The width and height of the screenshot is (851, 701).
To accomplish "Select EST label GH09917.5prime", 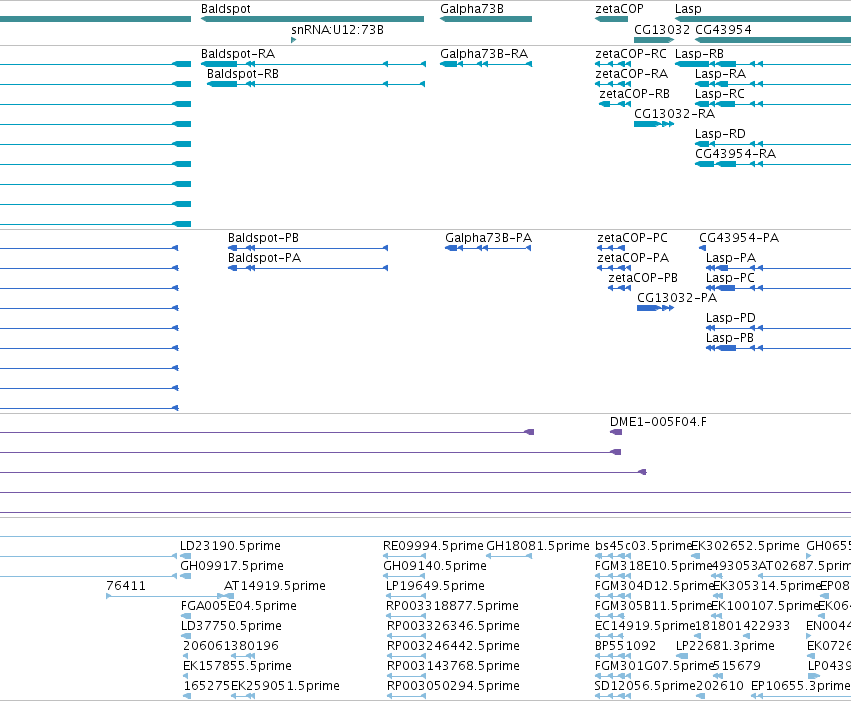I will point(232,566).
